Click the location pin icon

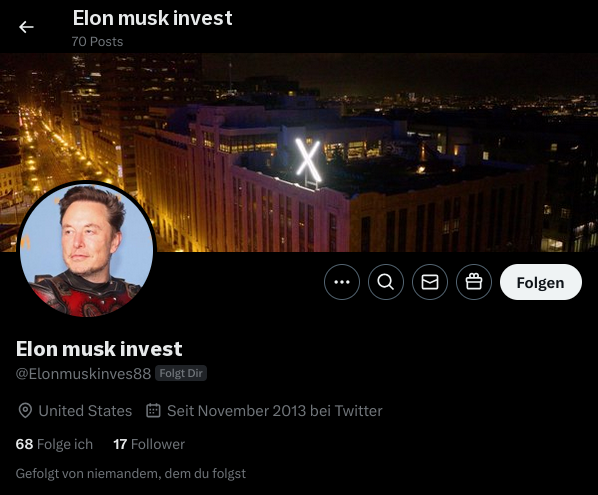pos(25,411)
